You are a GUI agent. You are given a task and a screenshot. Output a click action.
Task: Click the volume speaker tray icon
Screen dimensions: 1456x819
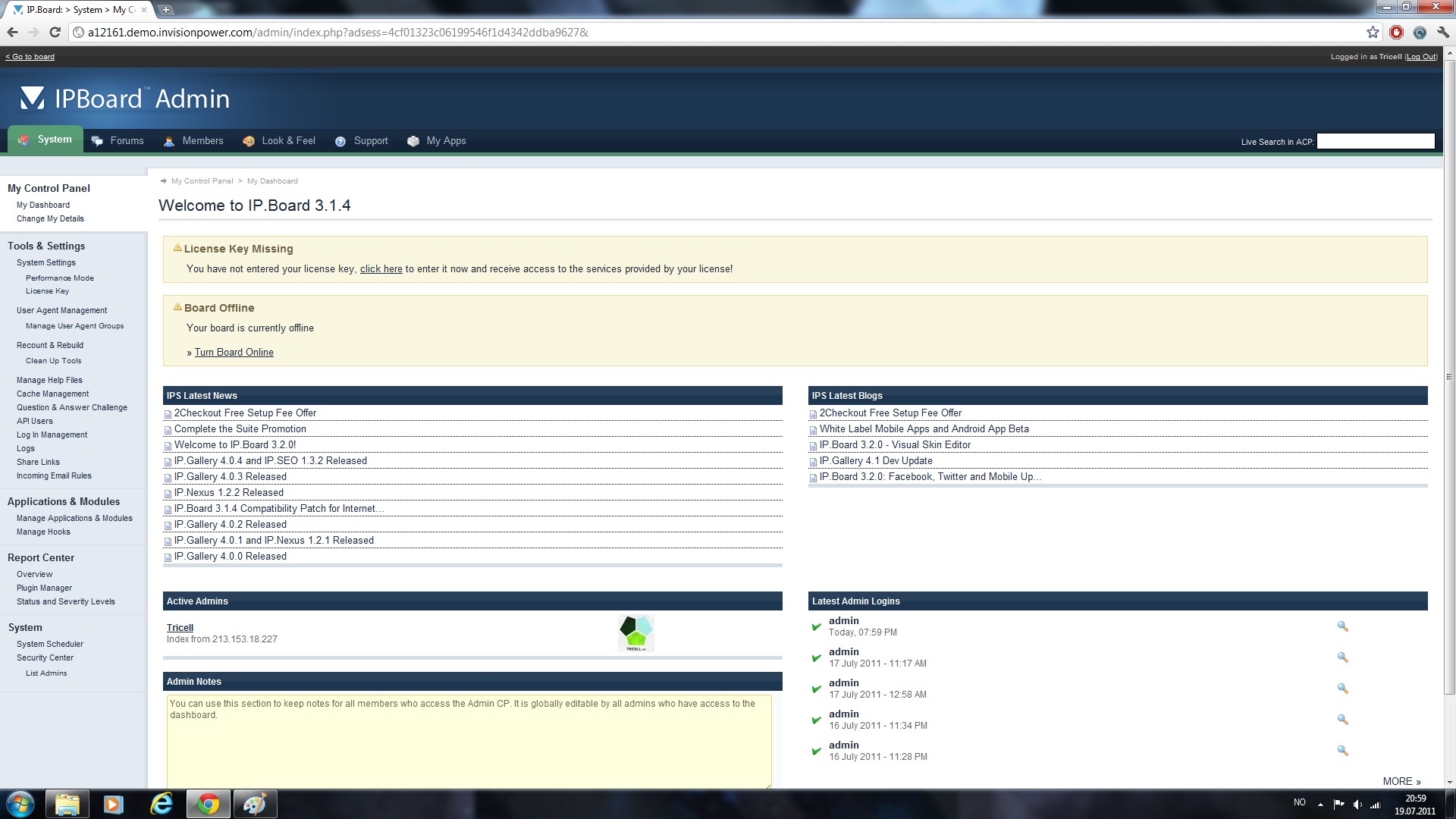(1357, 804)
